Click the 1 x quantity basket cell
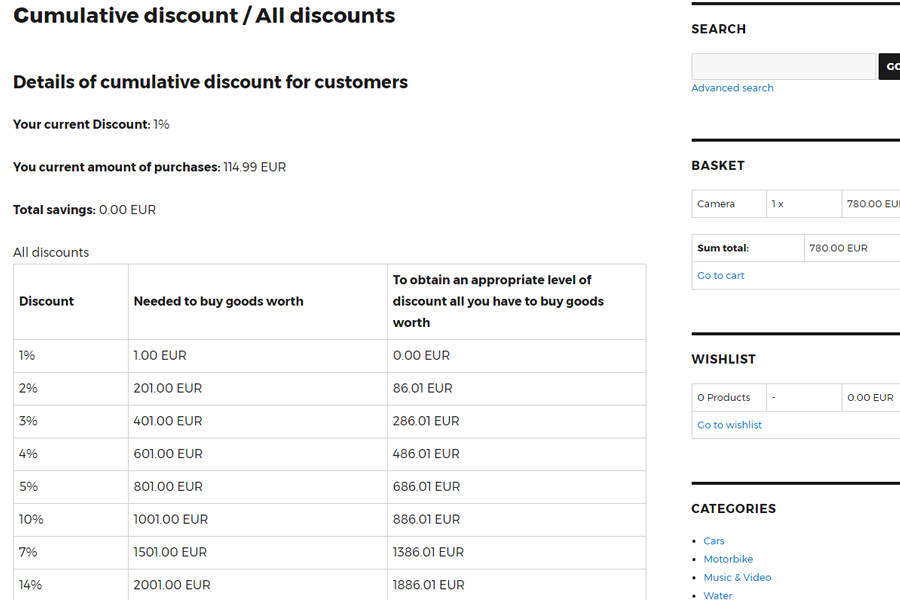The image size is (900, 600). click(x=777, y=204)
